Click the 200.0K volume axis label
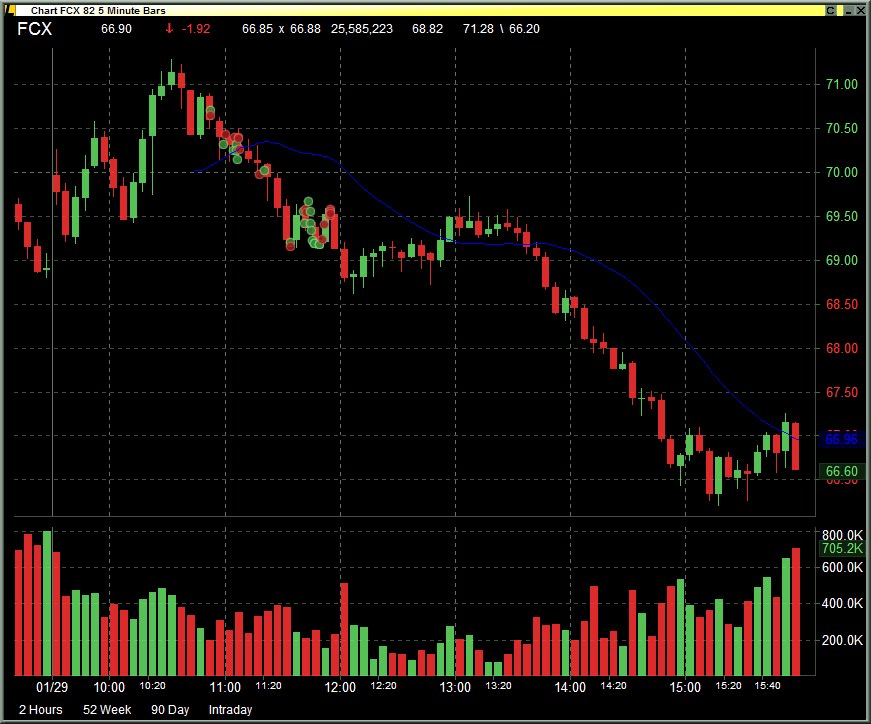Viewport: 871px width, 724px height. pos(842,640)
